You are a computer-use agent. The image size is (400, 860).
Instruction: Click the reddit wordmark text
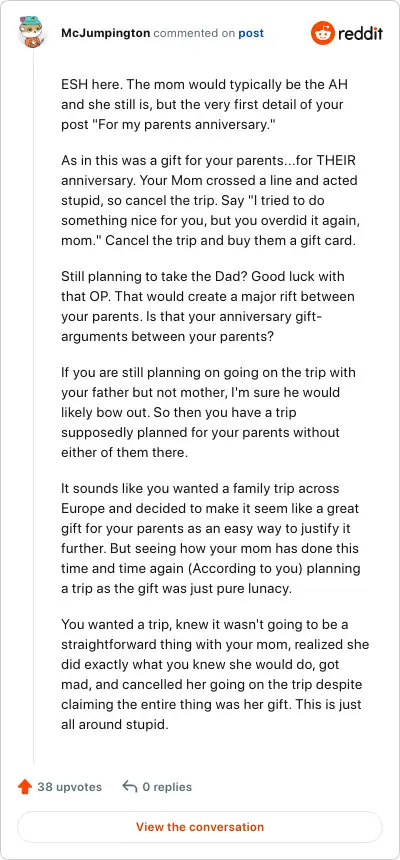[360, 33]
